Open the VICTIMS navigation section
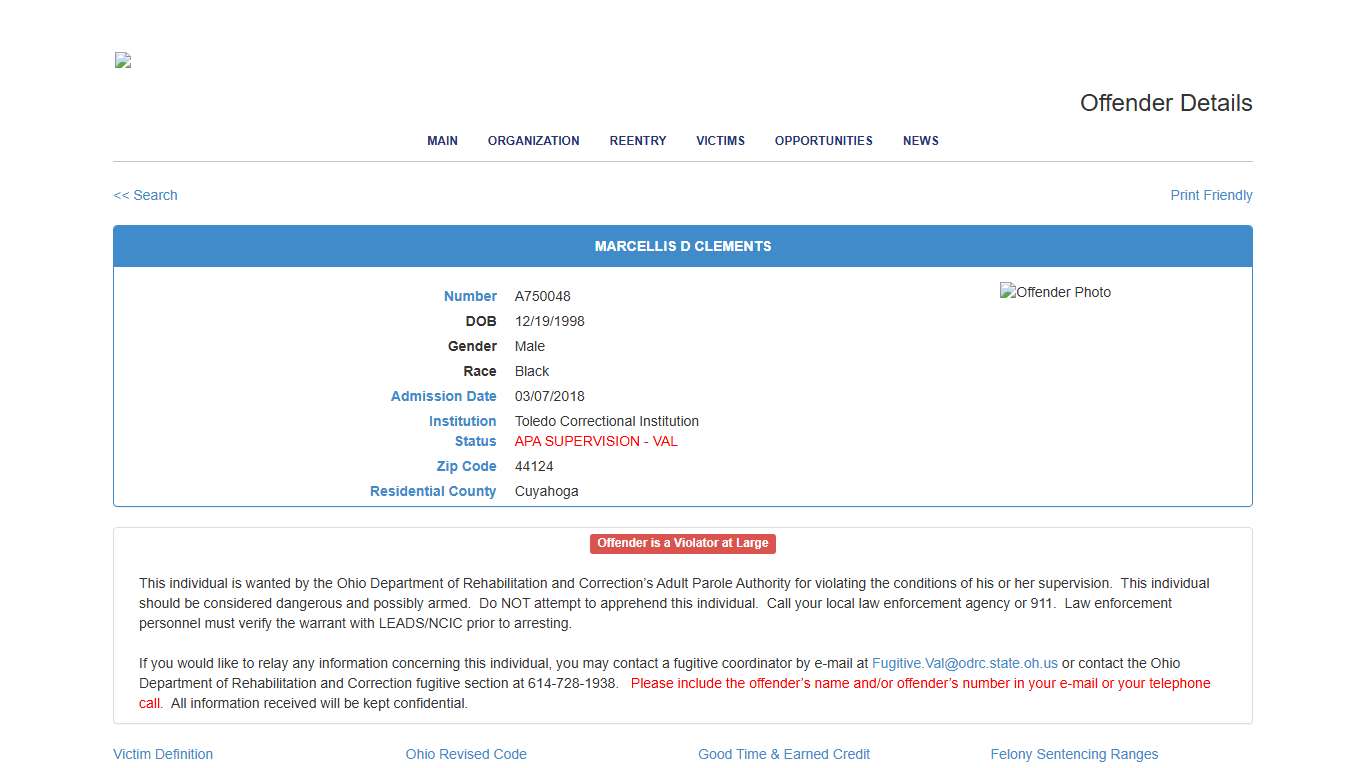This screenshot has height=768, width=1366. pyautogui.click(x=720, y=141)
